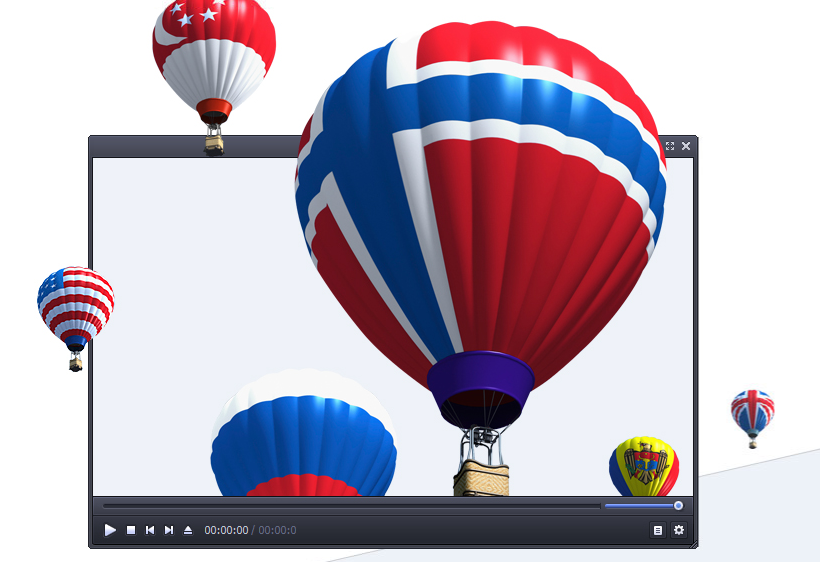Click the Russian flag balloon
Viewport: 820px width, 562px height.
[x=303, y=435]
